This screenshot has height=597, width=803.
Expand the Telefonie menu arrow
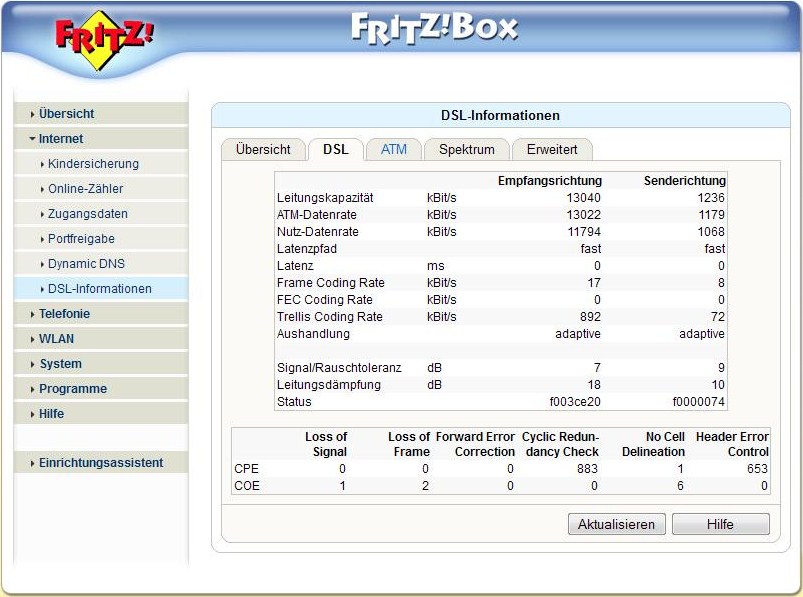tap(33, 314)
